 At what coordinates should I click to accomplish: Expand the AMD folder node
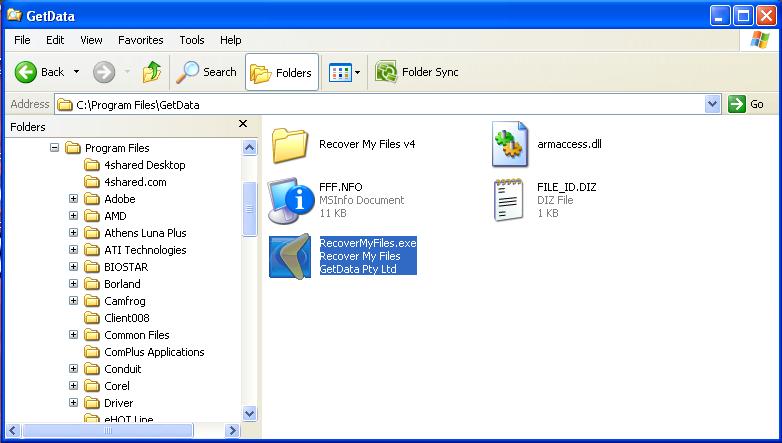(73, 216)
